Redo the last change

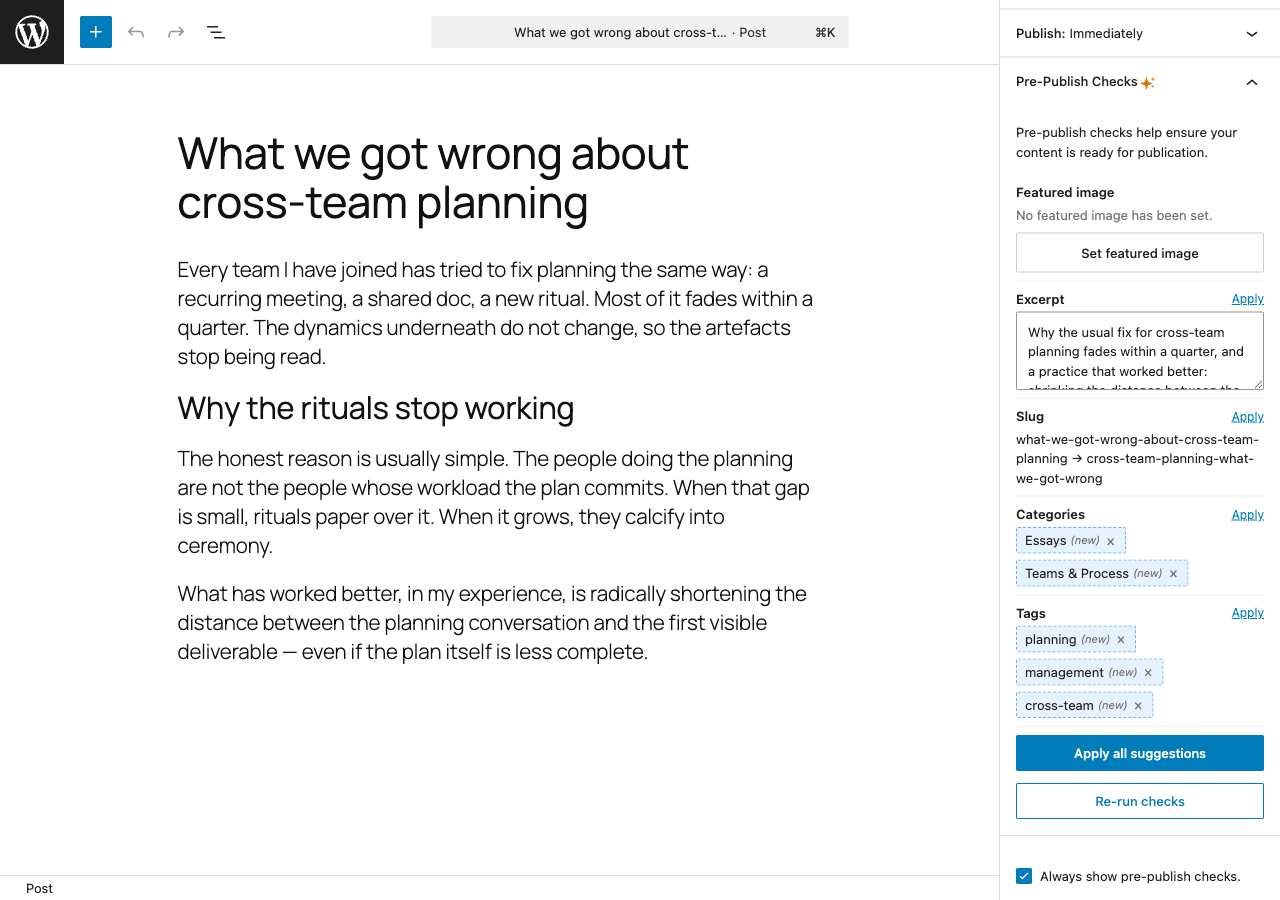(175, 31)
